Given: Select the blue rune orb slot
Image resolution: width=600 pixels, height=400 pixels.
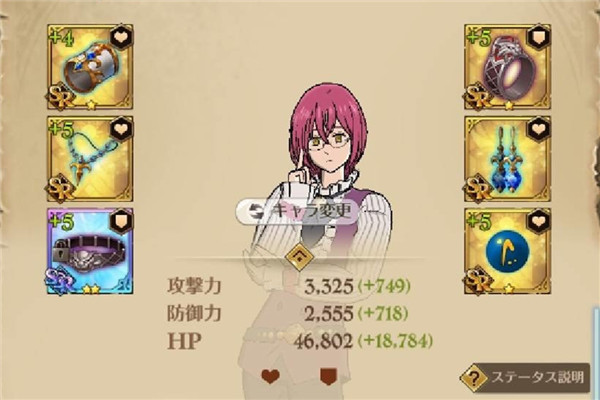Looking at the screenshot, I should (x=507, y=251).
